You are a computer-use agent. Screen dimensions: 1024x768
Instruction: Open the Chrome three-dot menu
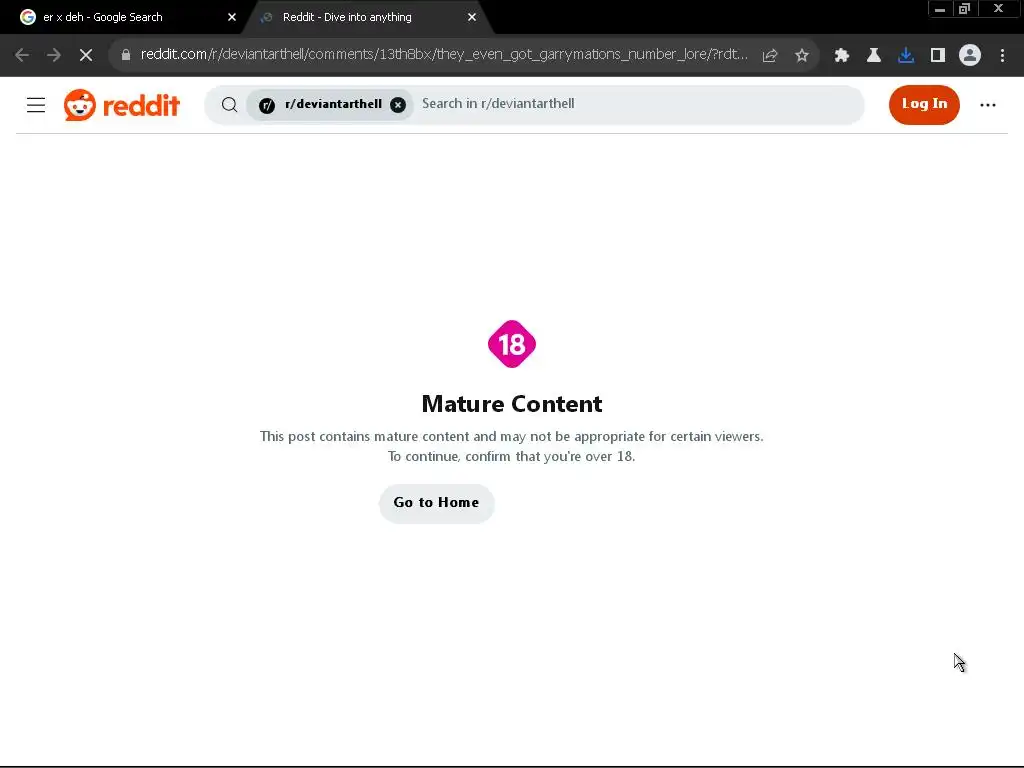click(x=1002, y=56)
